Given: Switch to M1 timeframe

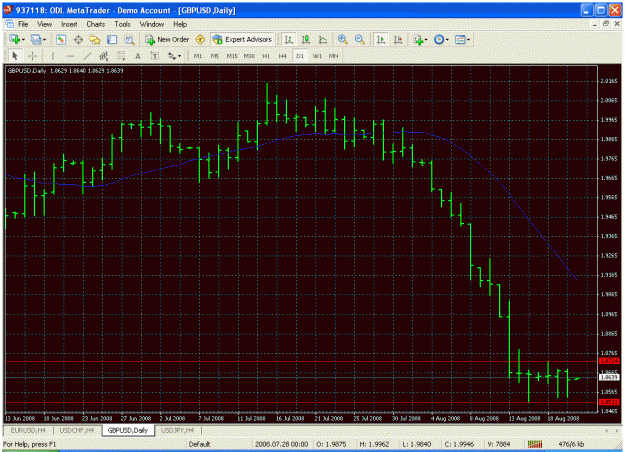Looking at the screenshot, I should [x=198, y=56].
